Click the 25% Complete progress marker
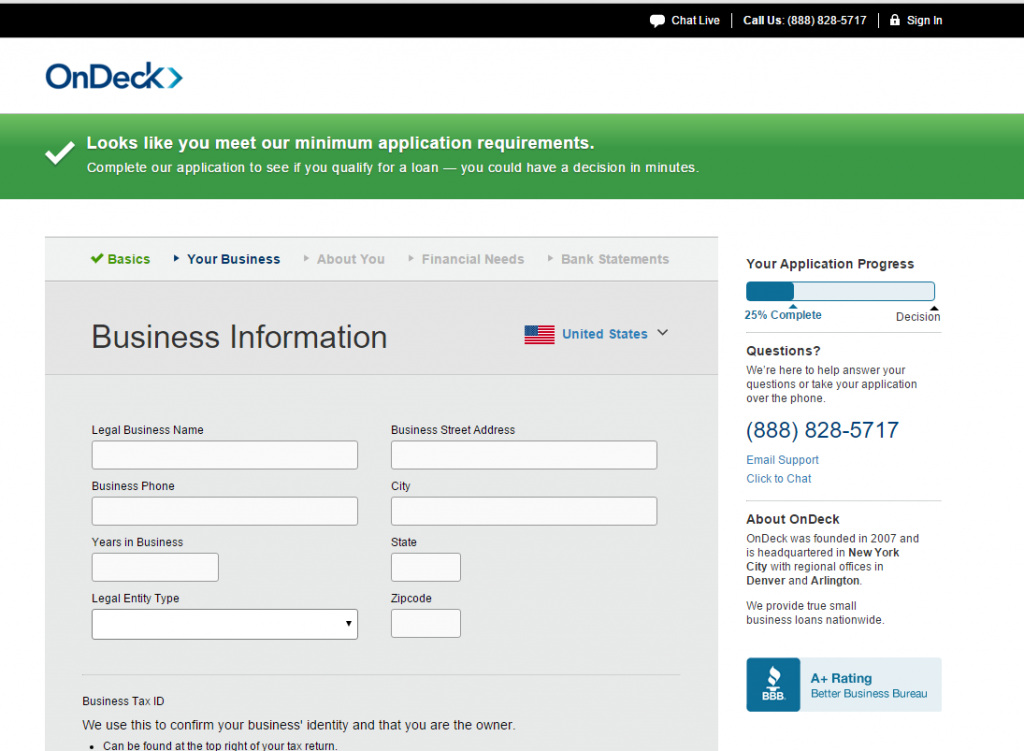1024x751 pixels. pos(783,315)
